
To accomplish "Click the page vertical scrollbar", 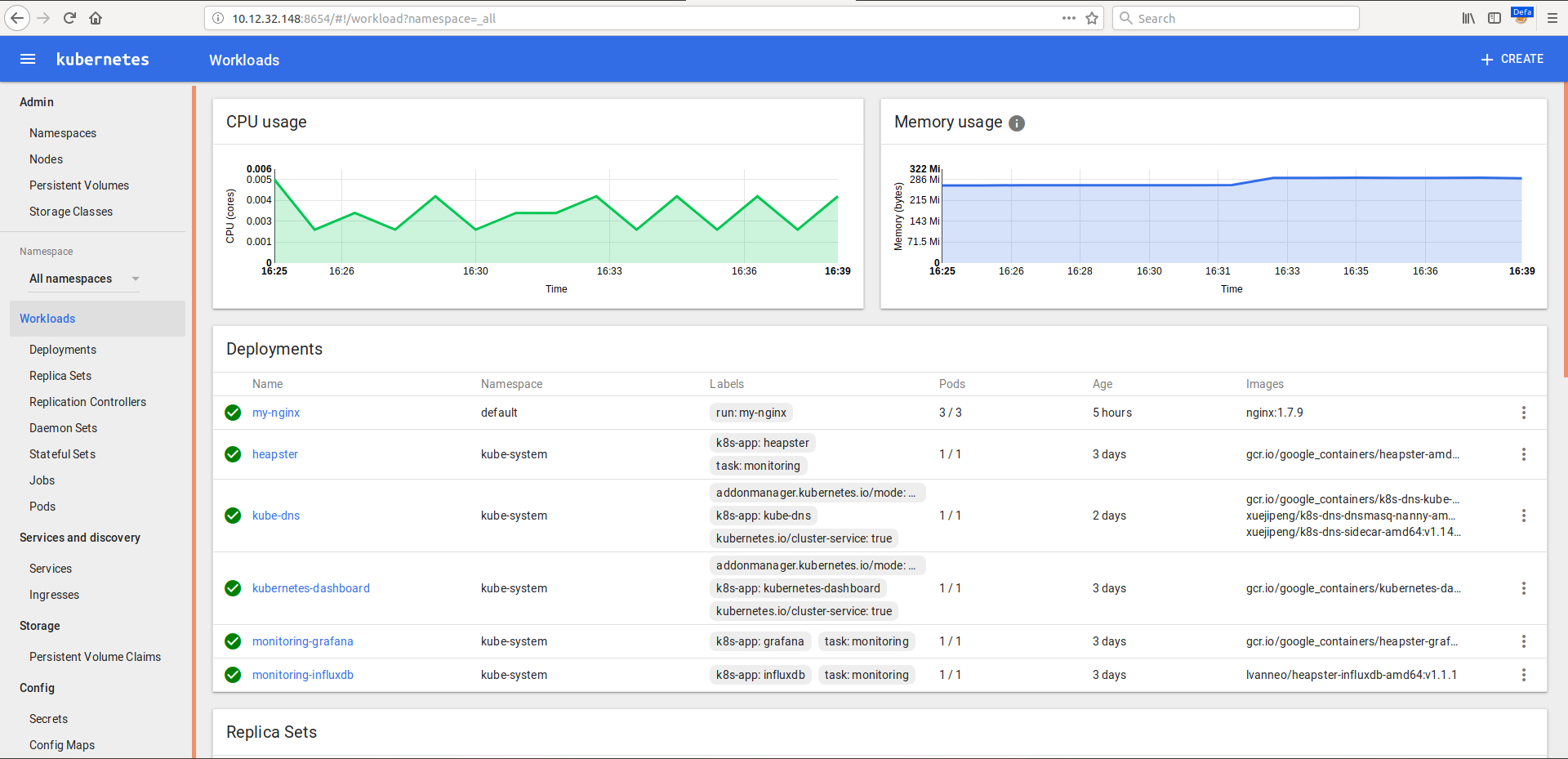I will [x=1566, y=229].
